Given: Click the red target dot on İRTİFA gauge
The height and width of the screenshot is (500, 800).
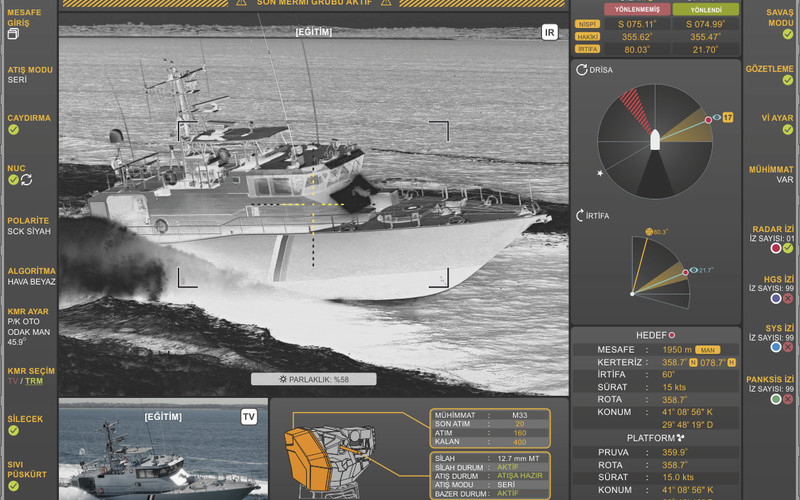Looking at the screenshot, I should point(685,272).
